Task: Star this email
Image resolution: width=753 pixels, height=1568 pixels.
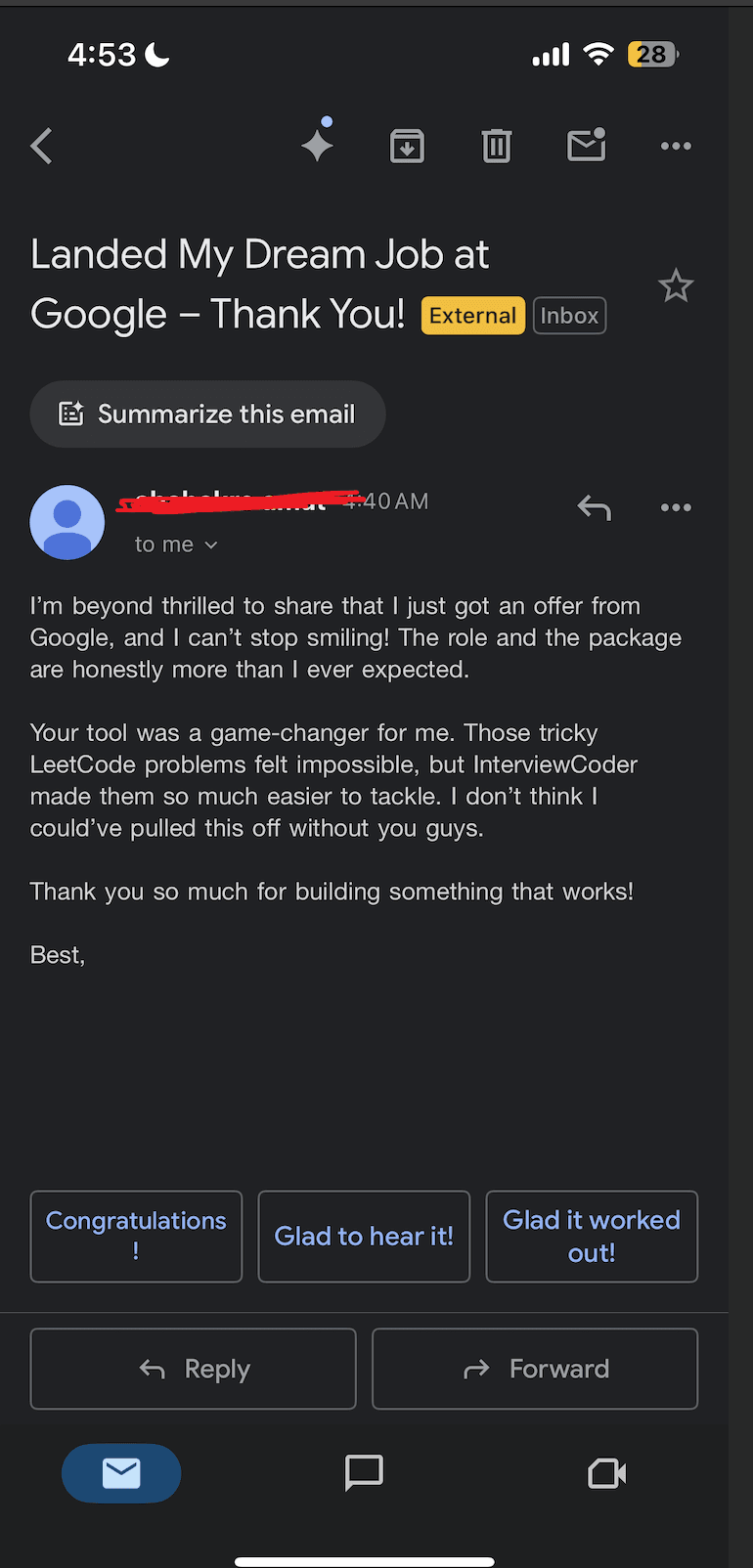Action: click(x=676, y=285)
